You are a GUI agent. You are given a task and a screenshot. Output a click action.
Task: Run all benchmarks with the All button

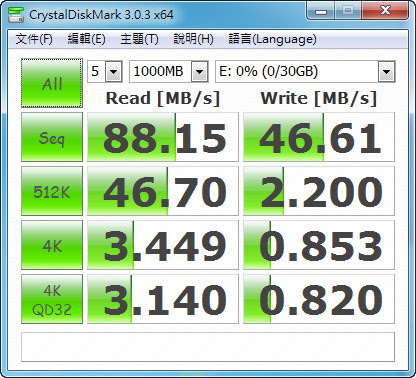[x=52, y=83]
